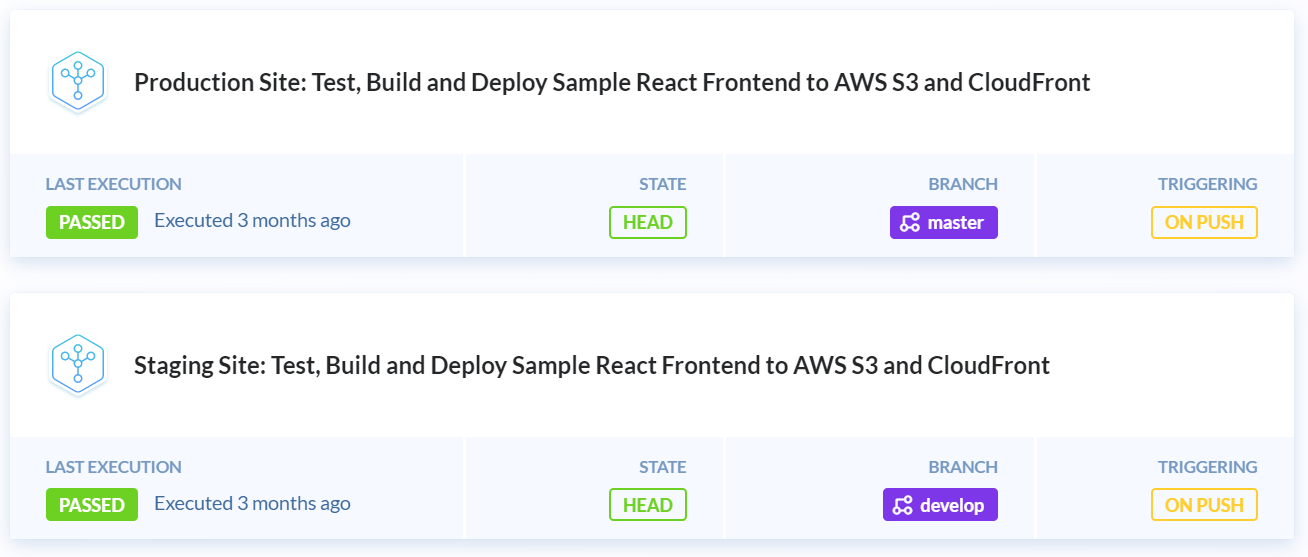This screenshot has width=1308, height=557.
Task: Open the Staging Site pipeline title
Action: click(x=592, y=365)
